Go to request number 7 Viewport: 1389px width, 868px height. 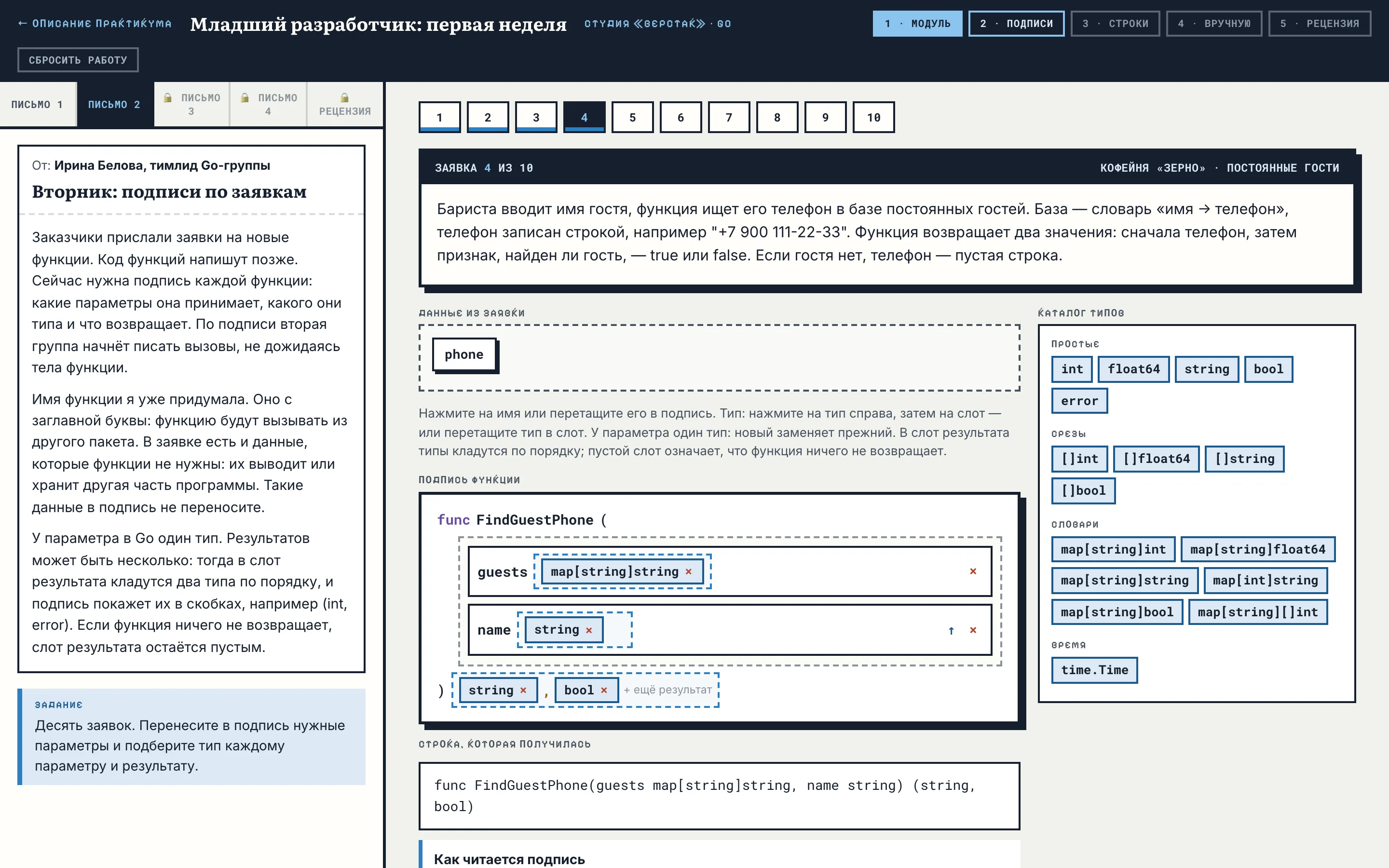point(729,117)
